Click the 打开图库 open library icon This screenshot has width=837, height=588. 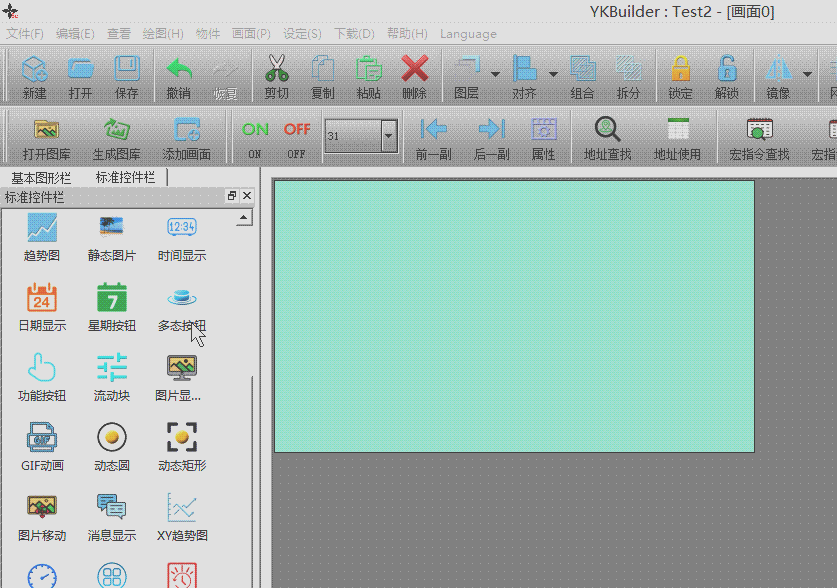(x=46, y=137)
